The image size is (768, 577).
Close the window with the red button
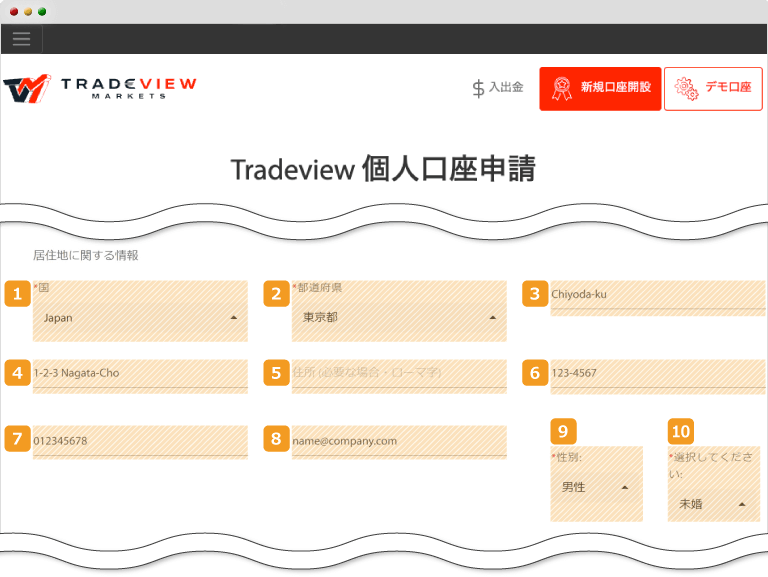[14, 12]
